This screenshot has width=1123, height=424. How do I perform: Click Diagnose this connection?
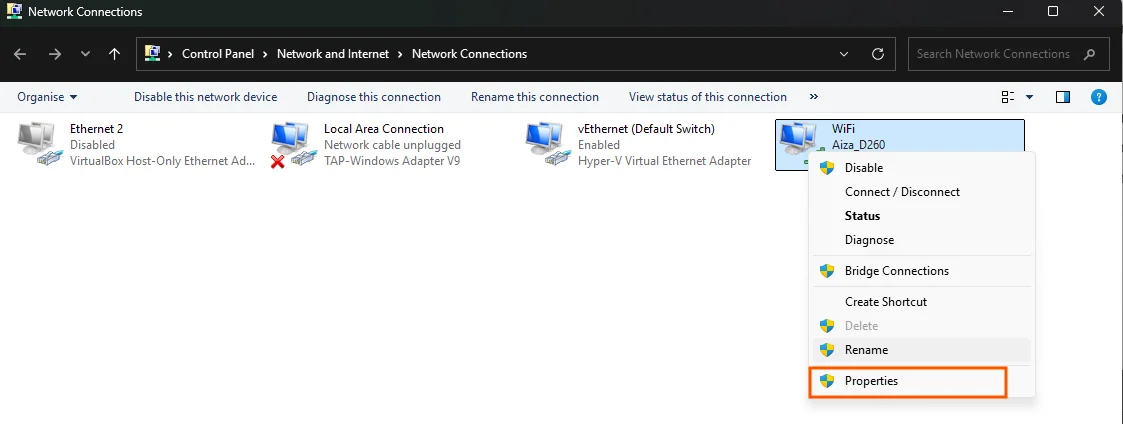[x=374, y=97]
